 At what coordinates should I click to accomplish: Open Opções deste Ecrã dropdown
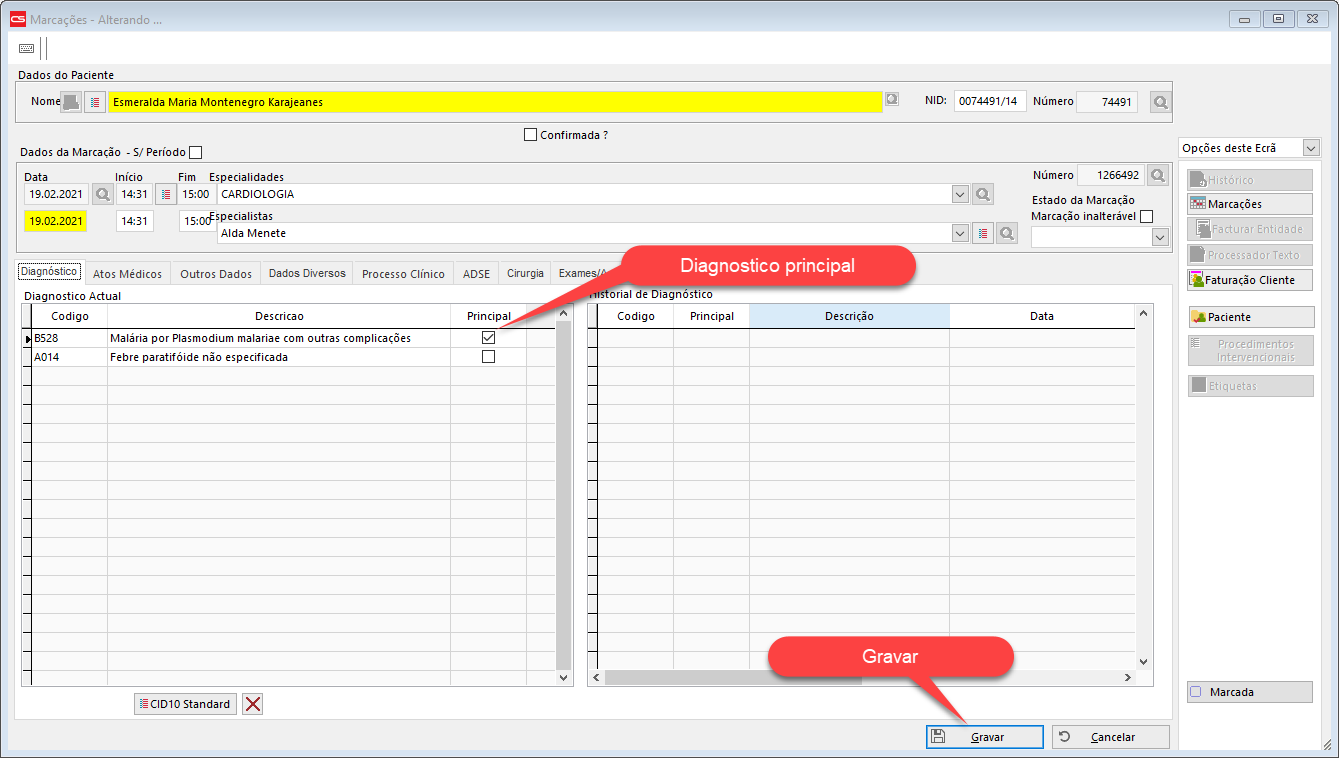point(1312,148)
